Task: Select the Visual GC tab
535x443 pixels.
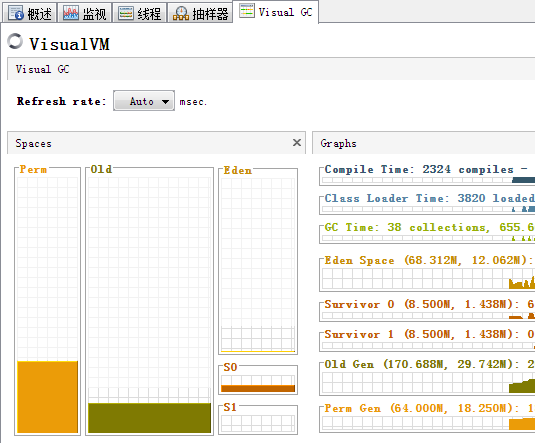Action: [276, 12]
